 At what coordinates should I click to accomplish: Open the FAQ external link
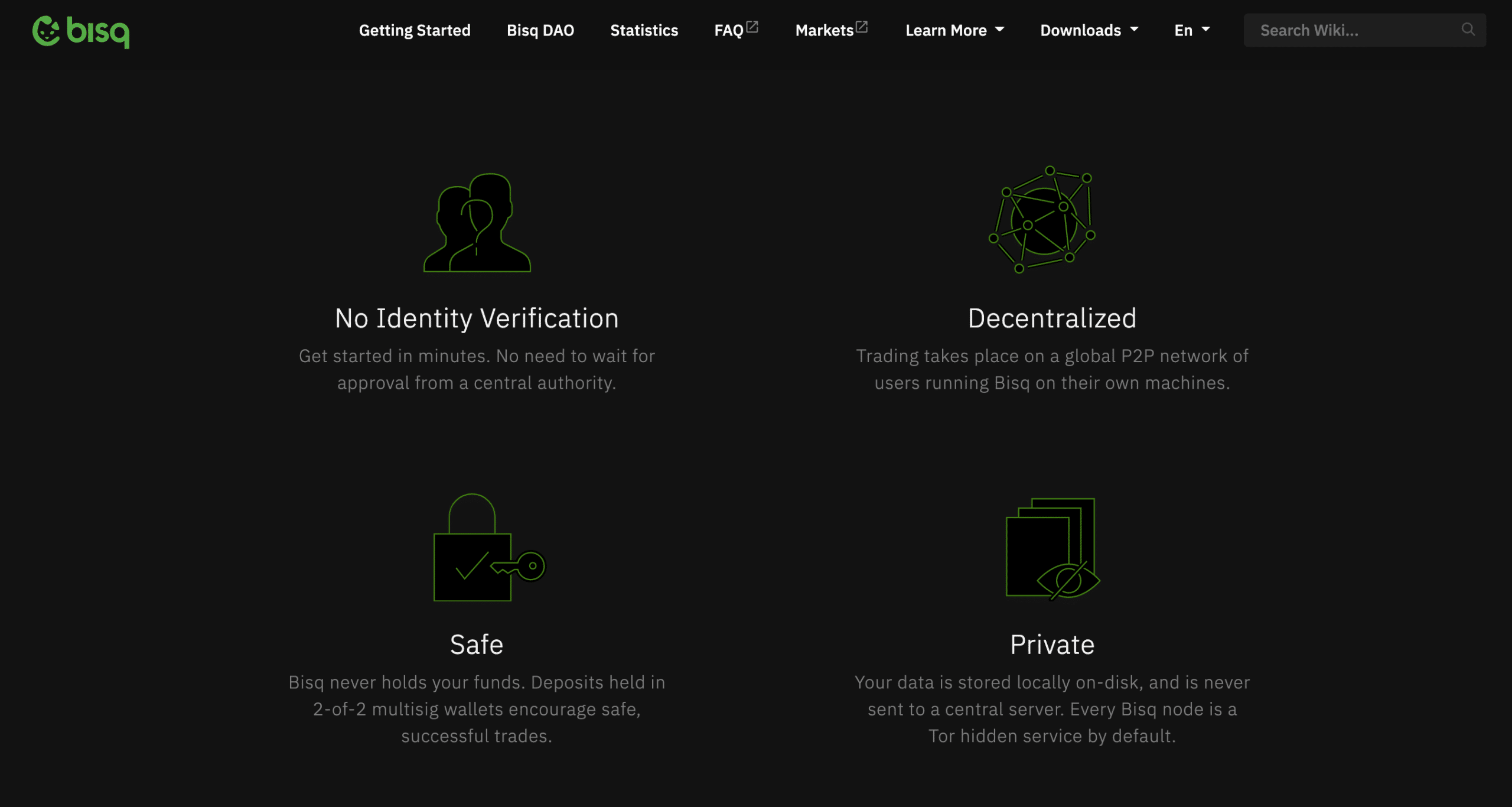729,30
